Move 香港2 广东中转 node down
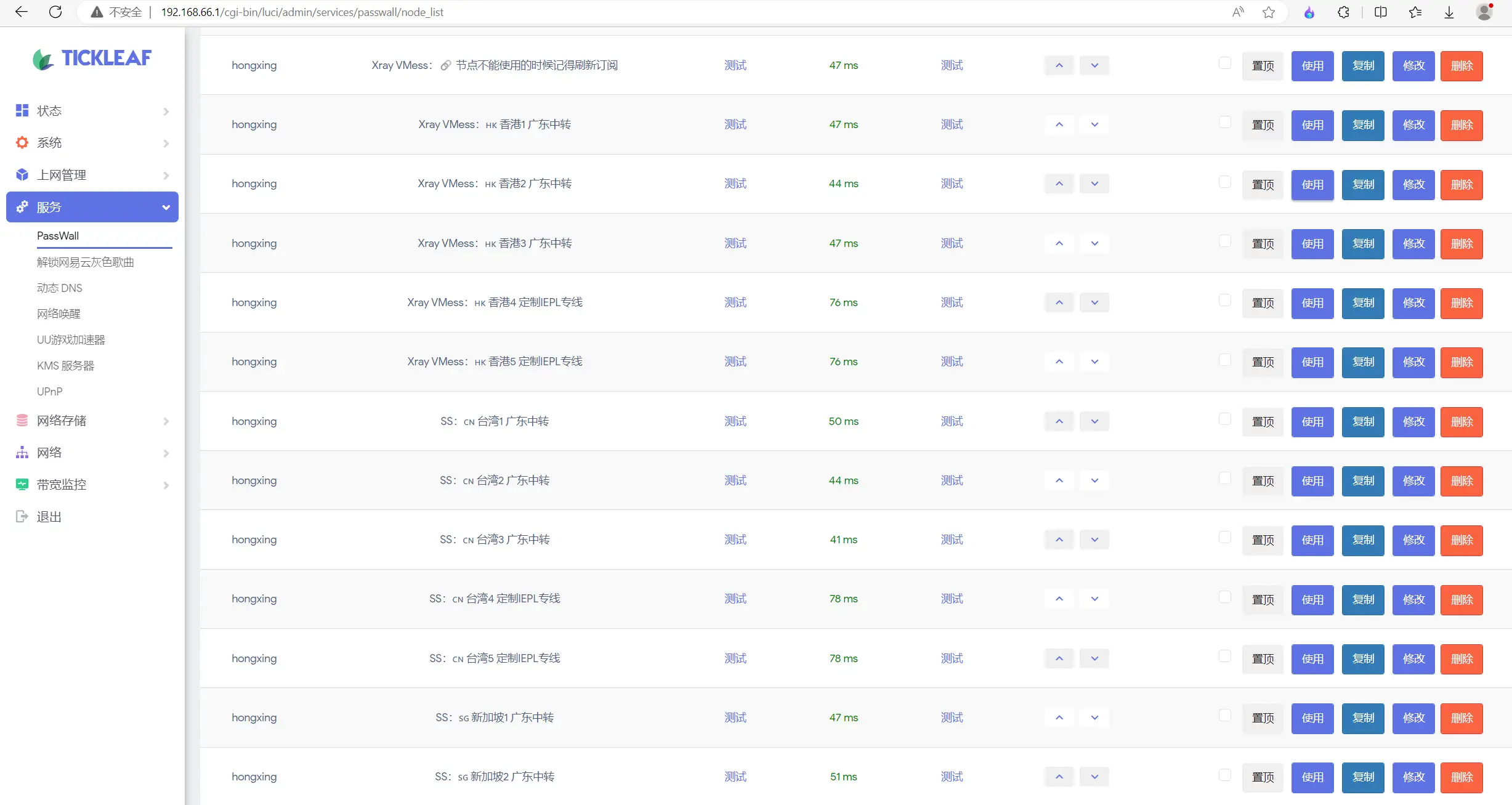The image size is (1512, 805). pyautogui.click(x=1094, y=184)
